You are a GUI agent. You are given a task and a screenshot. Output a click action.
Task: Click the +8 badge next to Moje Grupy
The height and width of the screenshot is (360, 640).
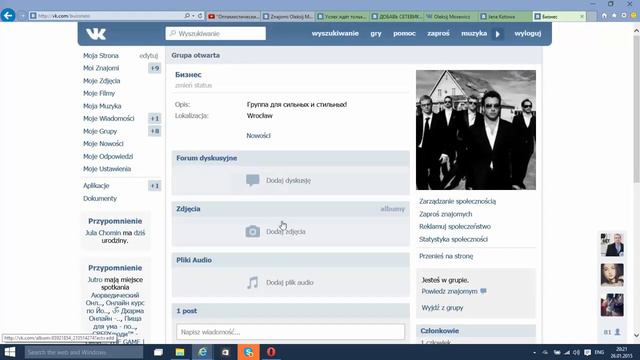tap(155, 131)
